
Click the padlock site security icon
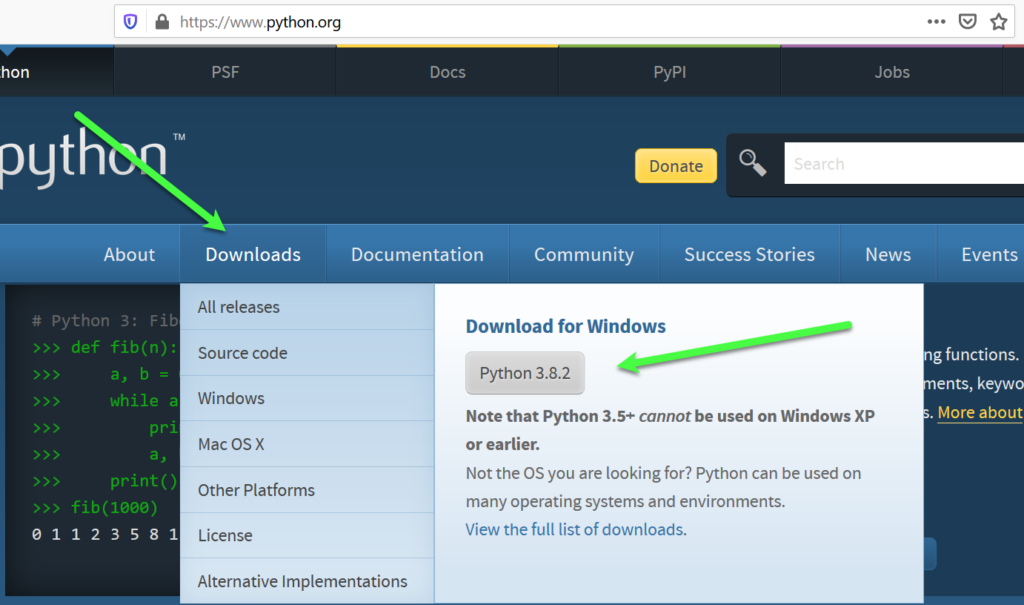point(162,22)
